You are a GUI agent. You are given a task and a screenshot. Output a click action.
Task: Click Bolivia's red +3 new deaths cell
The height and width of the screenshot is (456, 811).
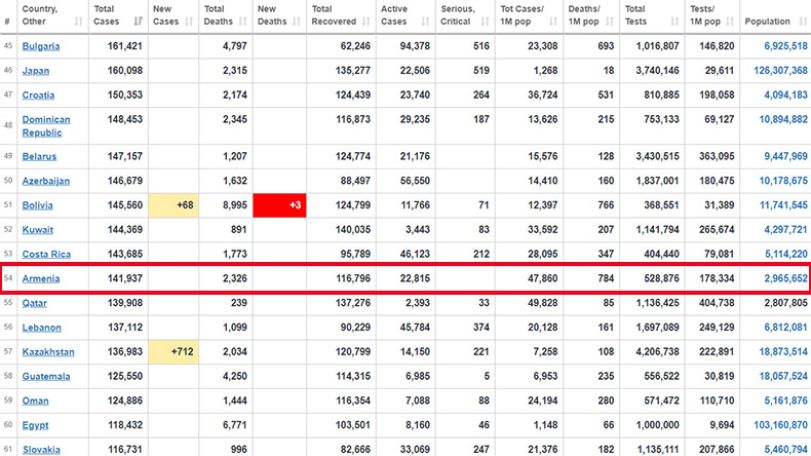279,205
